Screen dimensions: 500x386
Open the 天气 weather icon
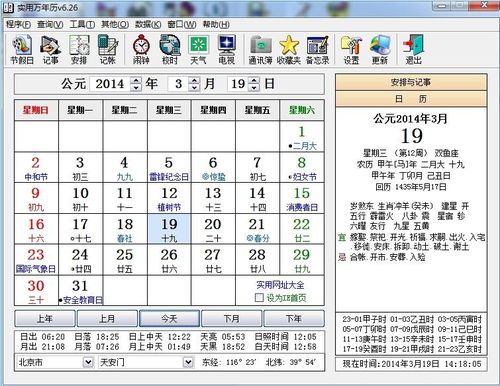(198, 49)
